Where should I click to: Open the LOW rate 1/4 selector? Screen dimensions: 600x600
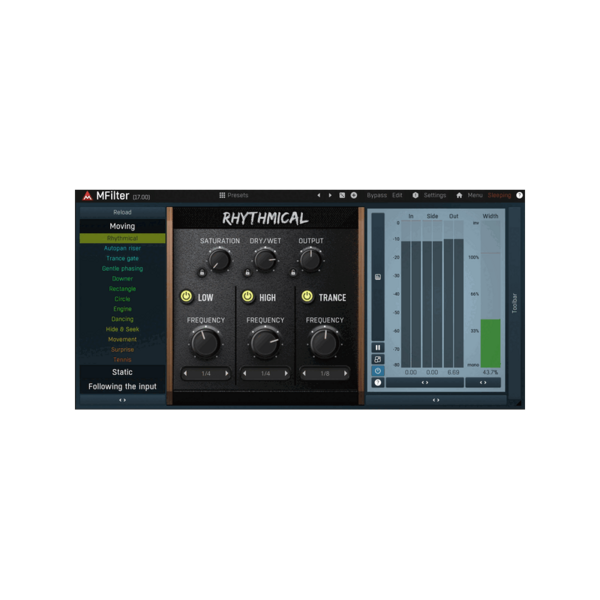pos(206,373)
